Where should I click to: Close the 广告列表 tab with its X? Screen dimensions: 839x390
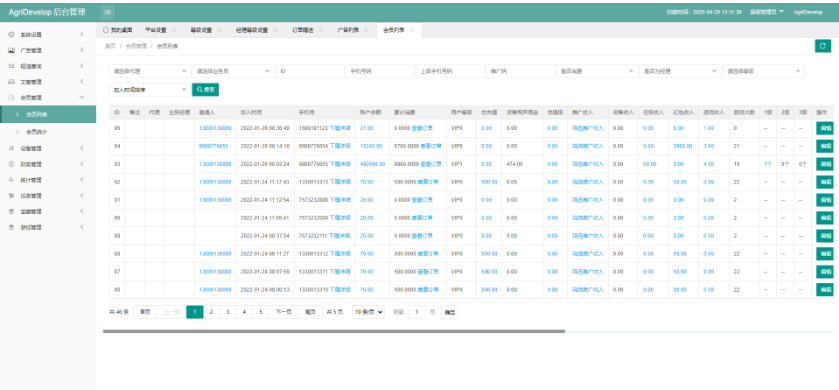tap(366, 30)
